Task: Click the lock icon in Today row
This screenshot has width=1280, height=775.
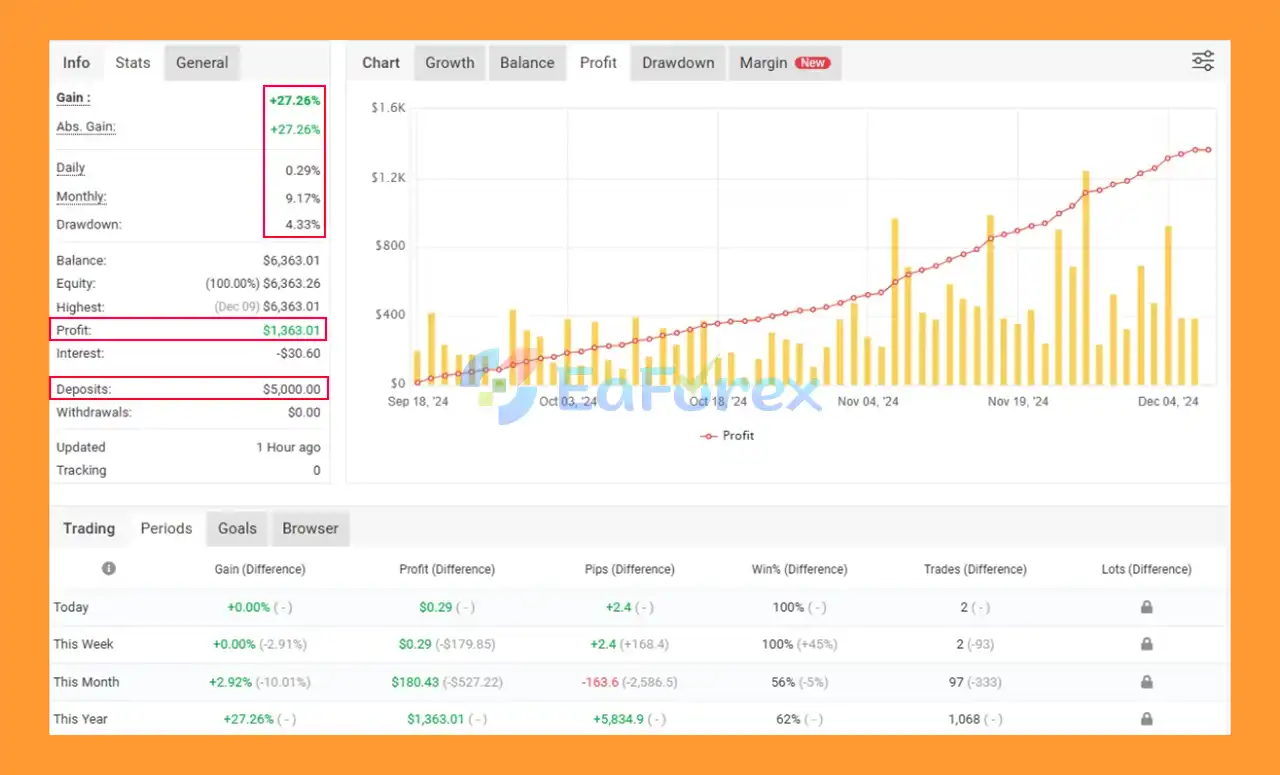Action: tap(1146, 607)
